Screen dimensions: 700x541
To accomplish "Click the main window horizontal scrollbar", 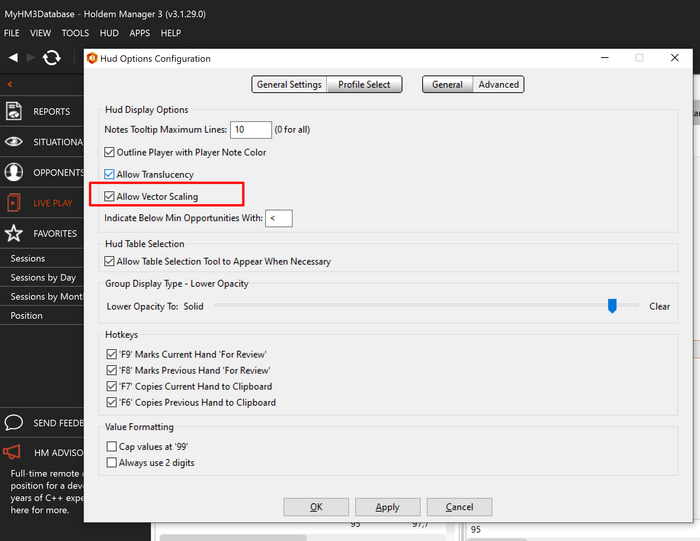I will coord(233,537).
